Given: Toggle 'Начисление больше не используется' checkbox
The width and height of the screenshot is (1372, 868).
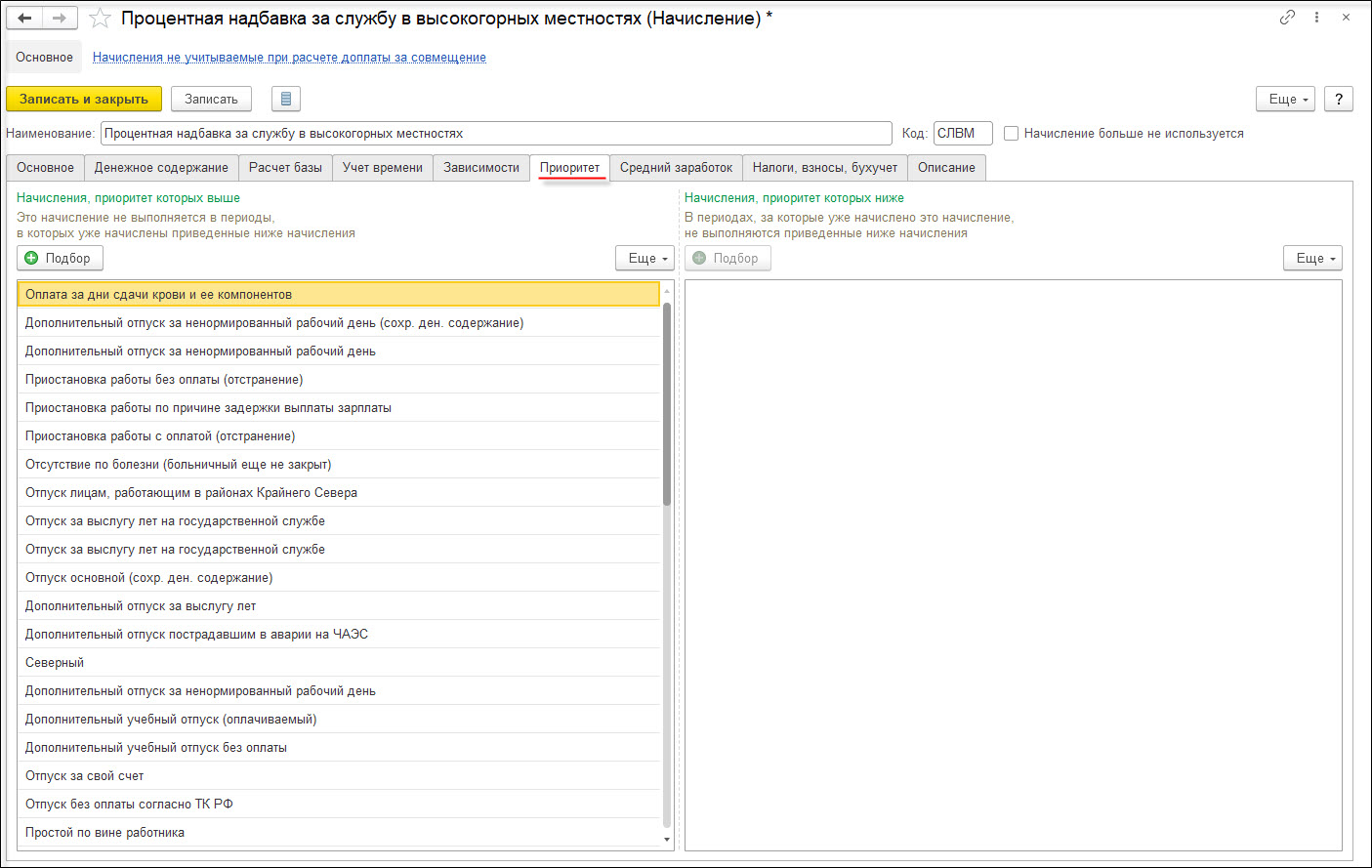Looking at the screenshot, I should pos(1012,133).
